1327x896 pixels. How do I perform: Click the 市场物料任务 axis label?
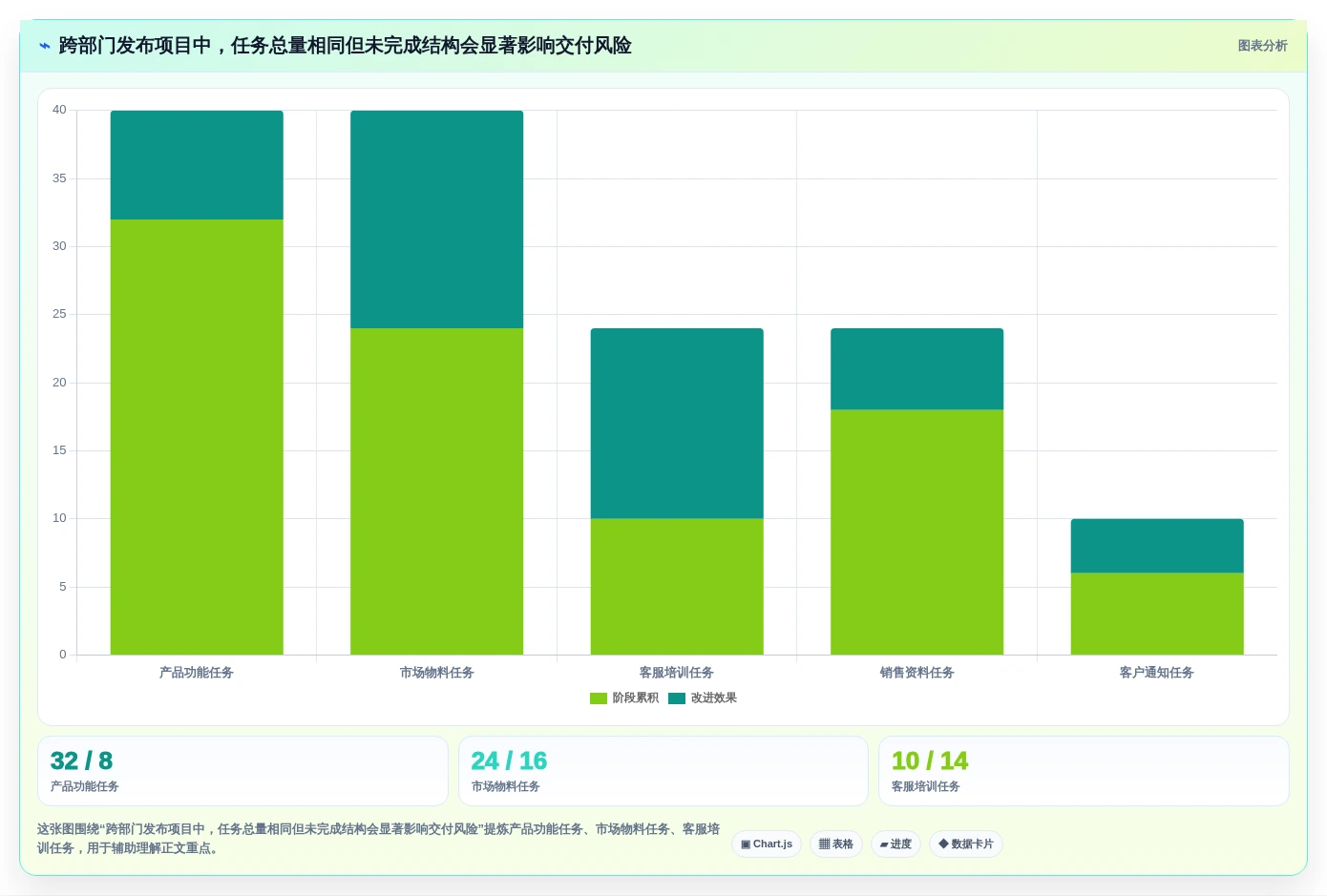pyautogui.click(x=437, y=673)
